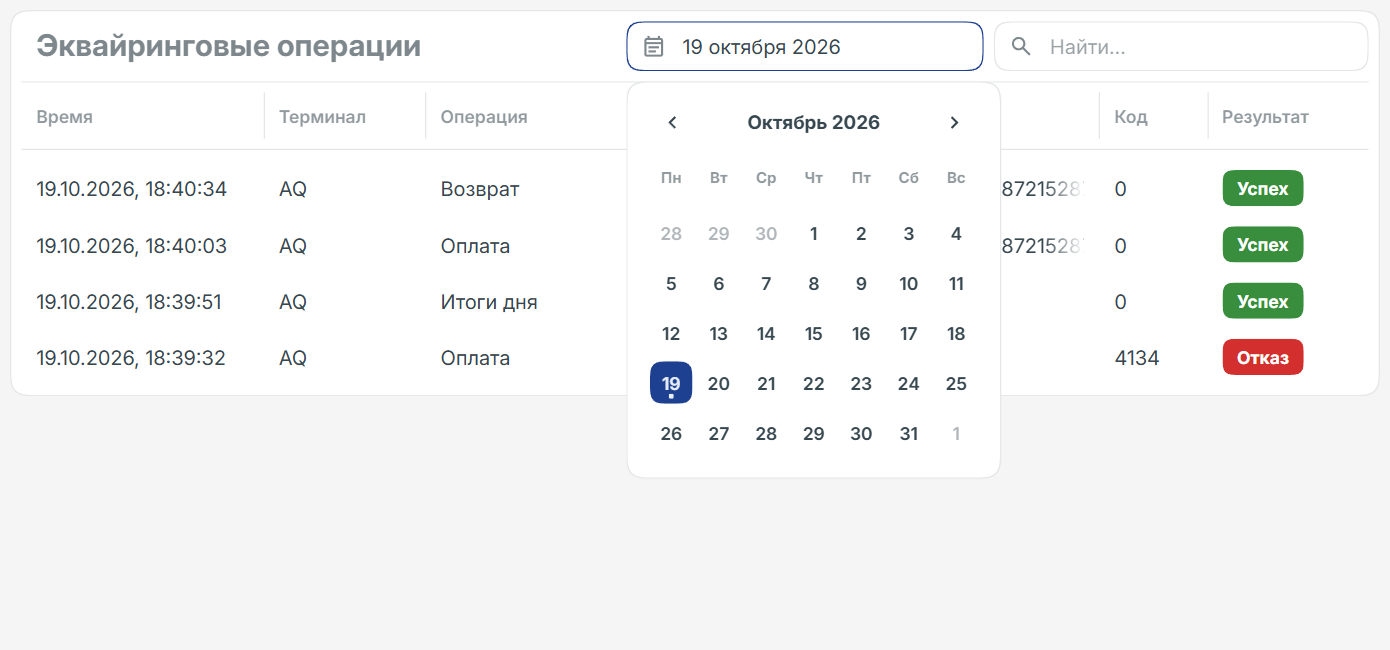
Task: Pick day 26 in the calendar
Action: pyautogui.click(x=671, y=434)
